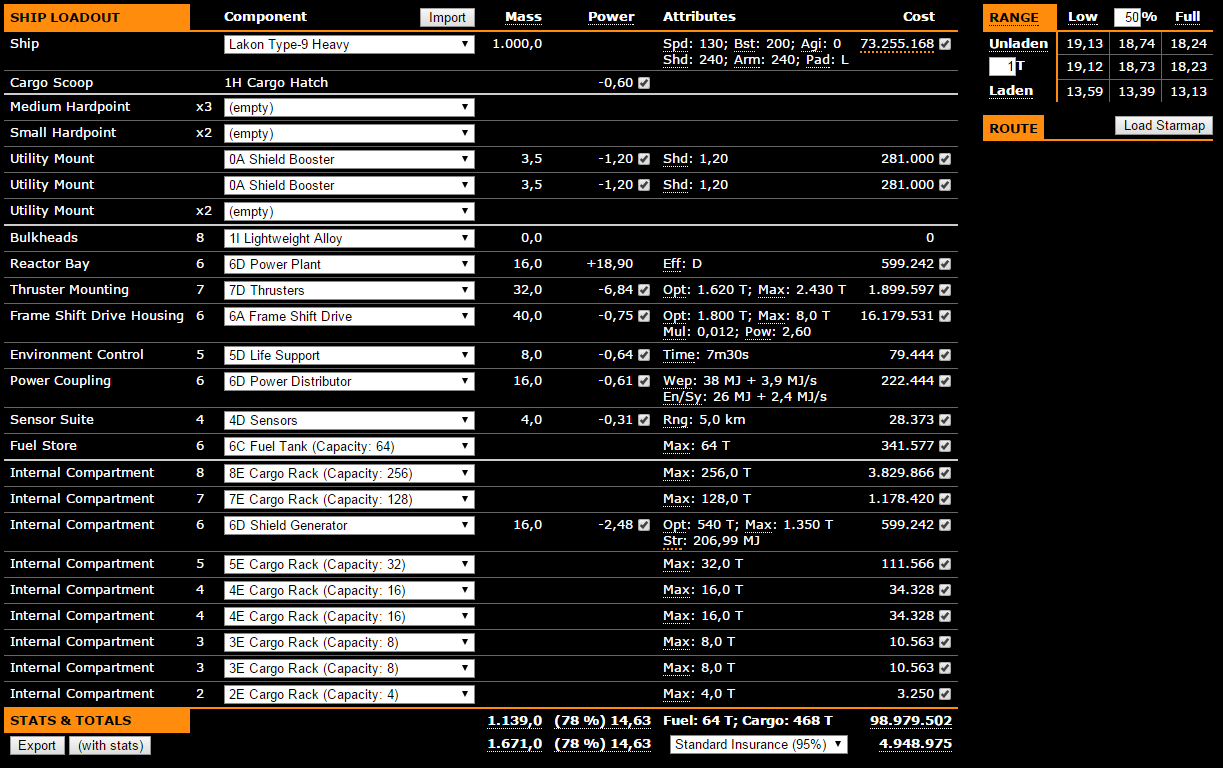Click the Mass column header
1223x768 pixels.
(x=524, y=17)
